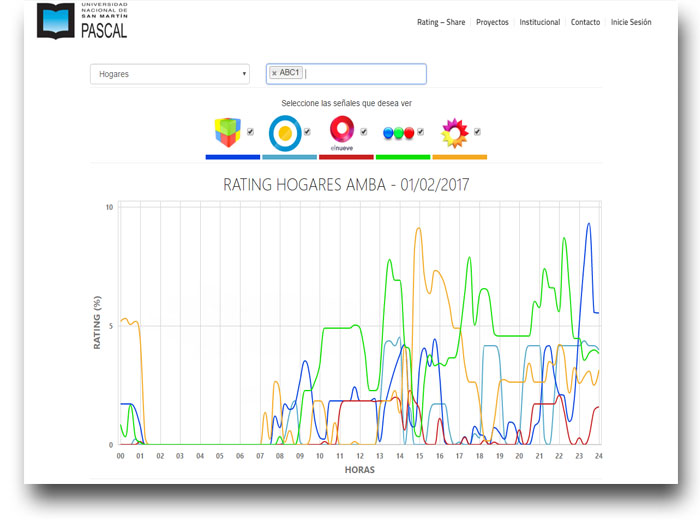
Task: Open the Hogares dropdown
Action: coord(169,74)
